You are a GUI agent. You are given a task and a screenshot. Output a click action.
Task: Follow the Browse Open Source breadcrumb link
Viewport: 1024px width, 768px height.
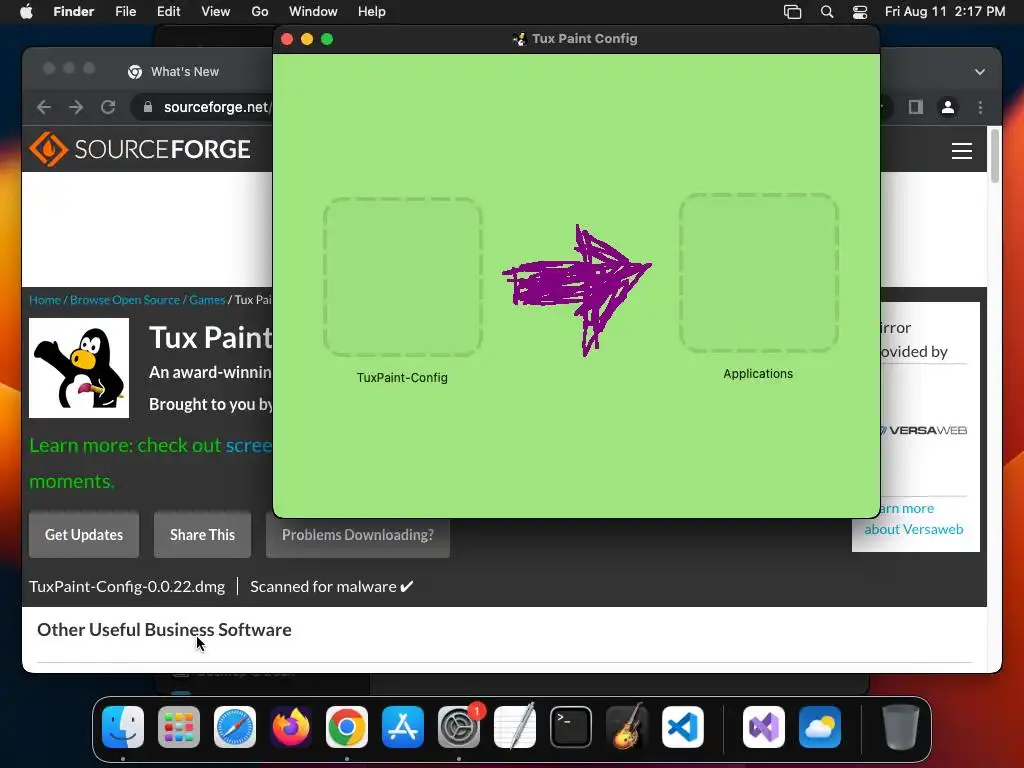click(125, 300)
